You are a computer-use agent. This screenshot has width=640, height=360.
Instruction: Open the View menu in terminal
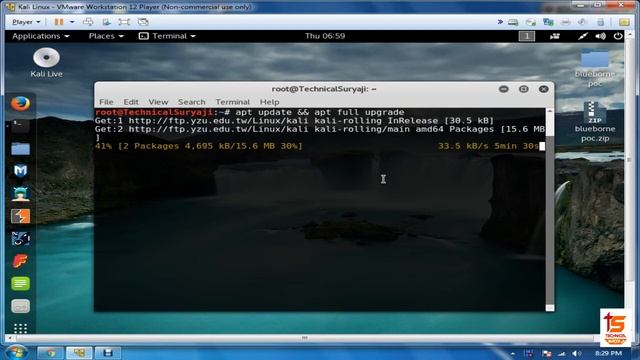(x=158, y=102)
